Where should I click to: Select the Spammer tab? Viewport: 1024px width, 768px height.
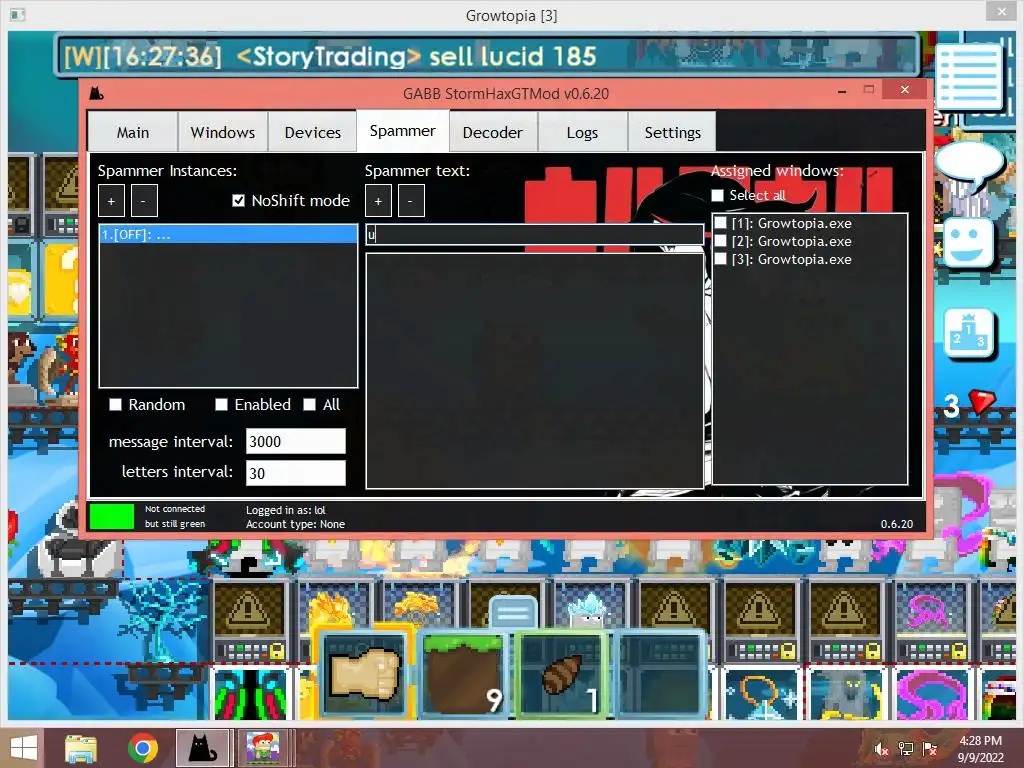point(402,131)
